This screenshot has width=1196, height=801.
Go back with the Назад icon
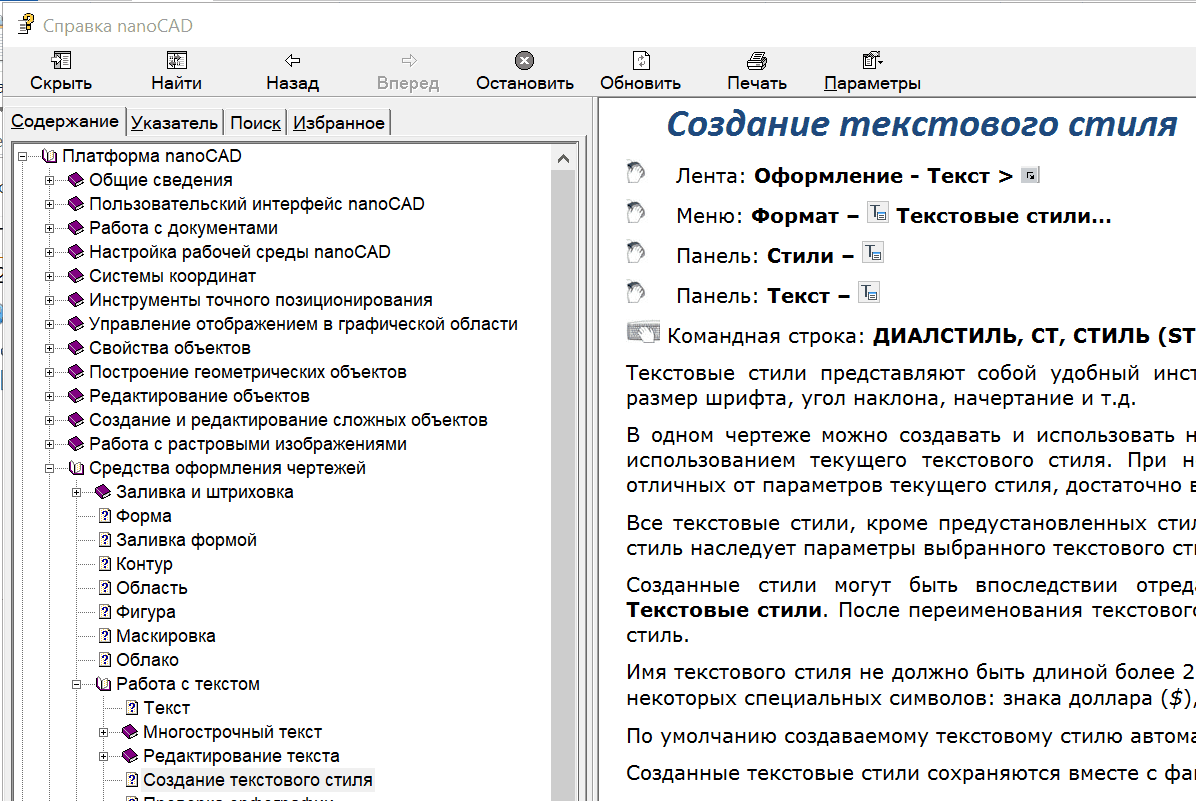[292, 61]
